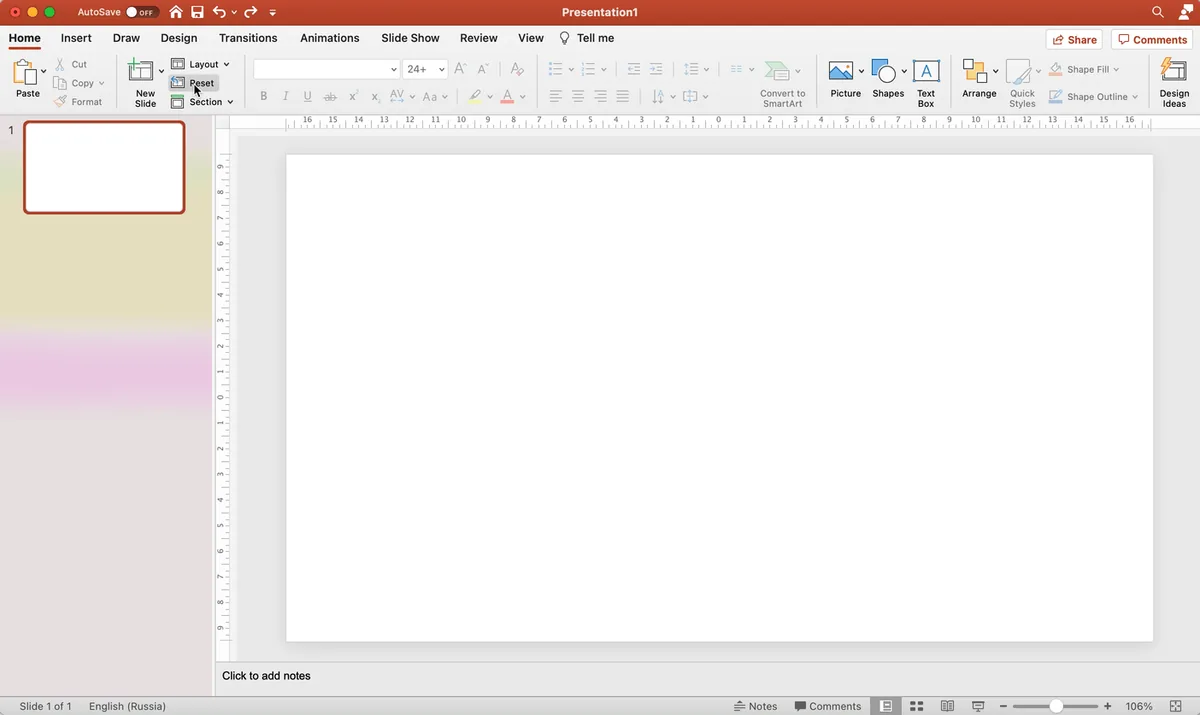1200x715 pixels.
Task: Align text left
Action: pyautogui.click(x=555, y=97)
